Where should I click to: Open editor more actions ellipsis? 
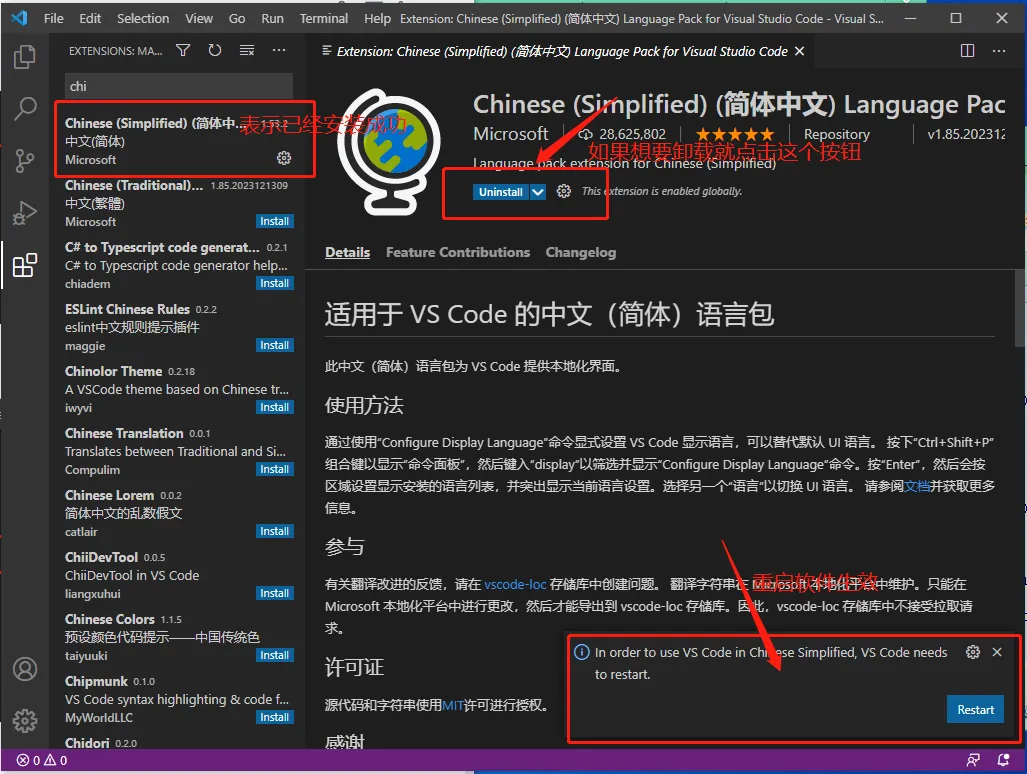[999, 51]
